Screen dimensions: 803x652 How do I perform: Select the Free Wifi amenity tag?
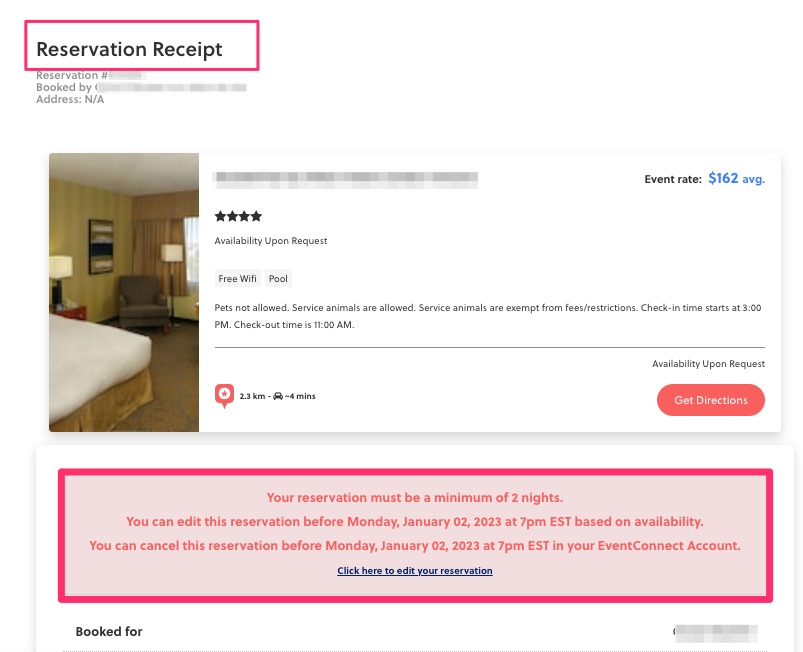(x=238, y=279)
